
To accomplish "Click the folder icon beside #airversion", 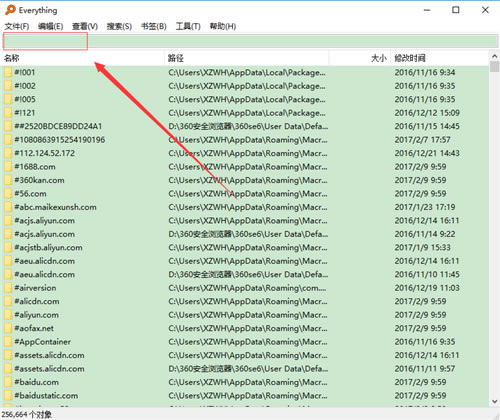I will click(8, 288).
